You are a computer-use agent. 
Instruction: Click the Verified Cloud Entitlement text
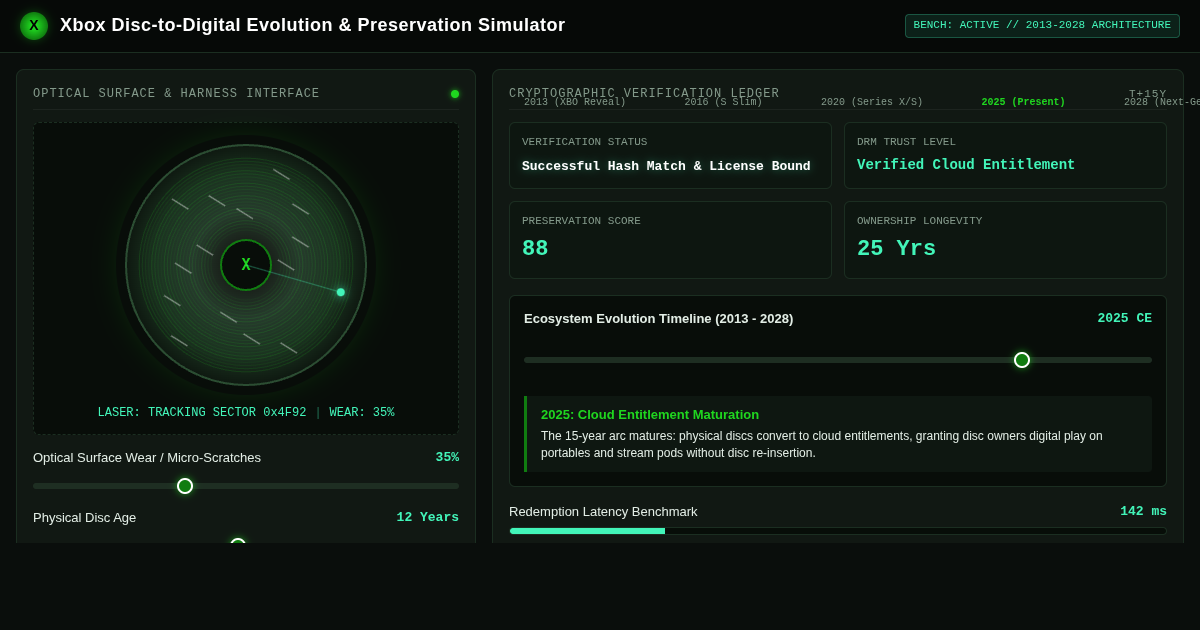[x=966, y=165]
